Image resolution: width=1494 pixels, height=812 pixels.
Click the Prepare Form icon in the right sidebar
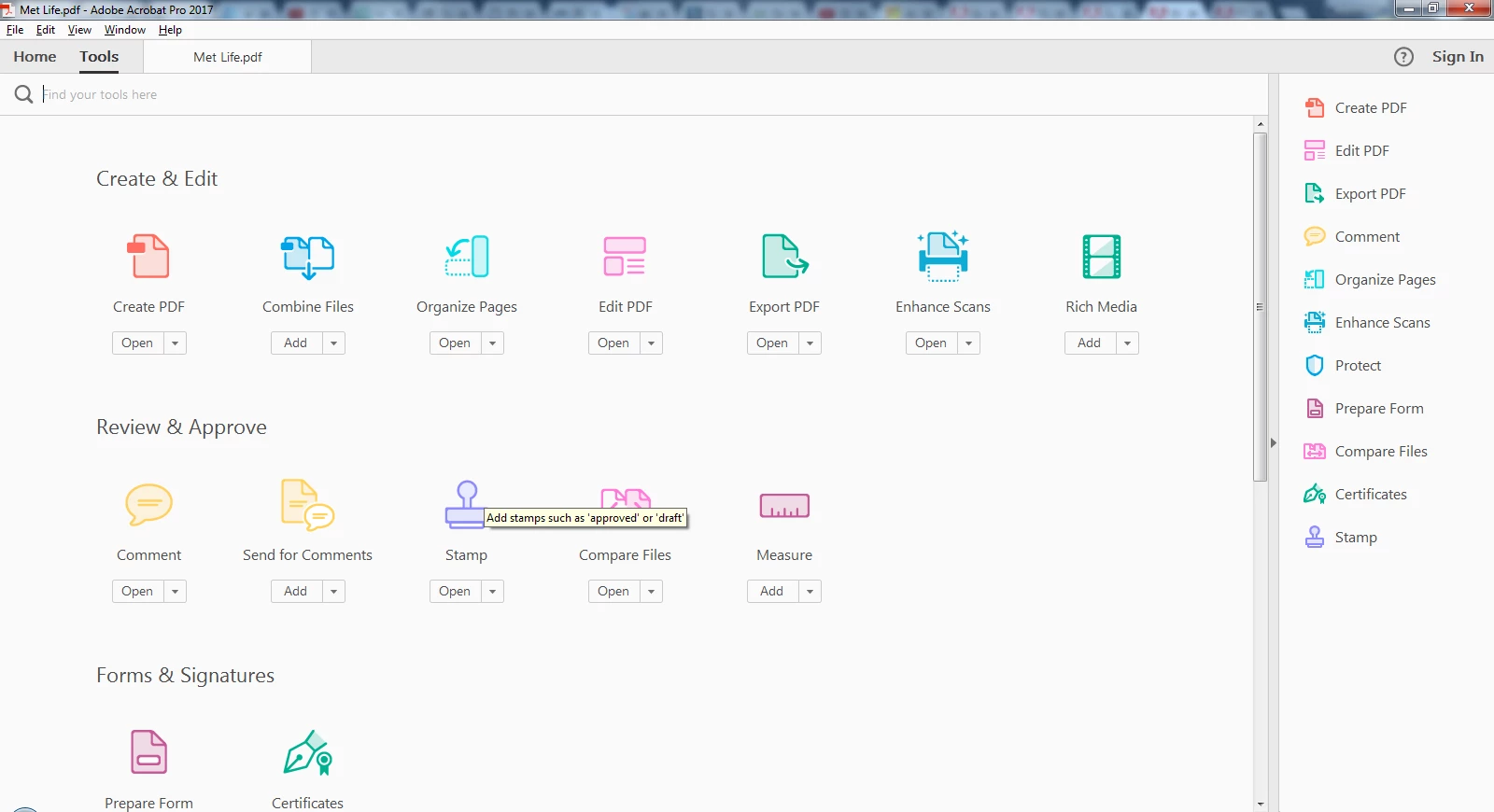pos(1315,408)
